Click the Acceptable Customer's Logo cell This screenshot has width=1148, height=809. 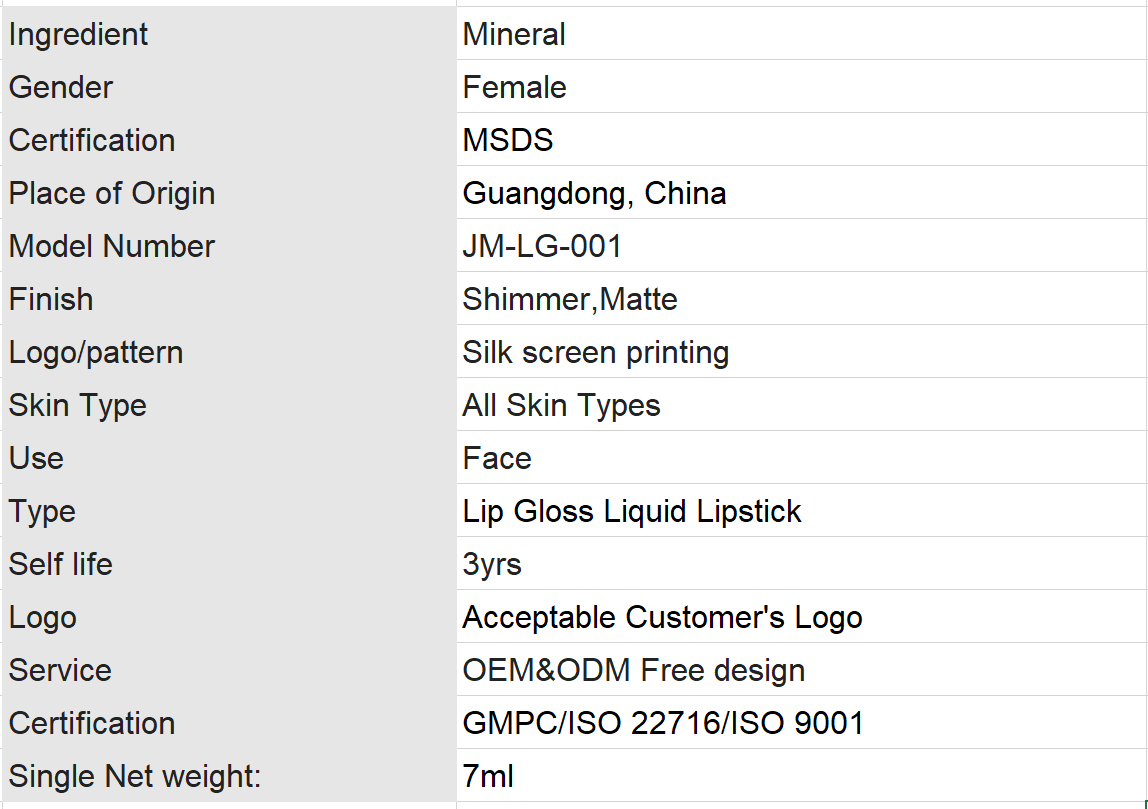pos(802,616)
